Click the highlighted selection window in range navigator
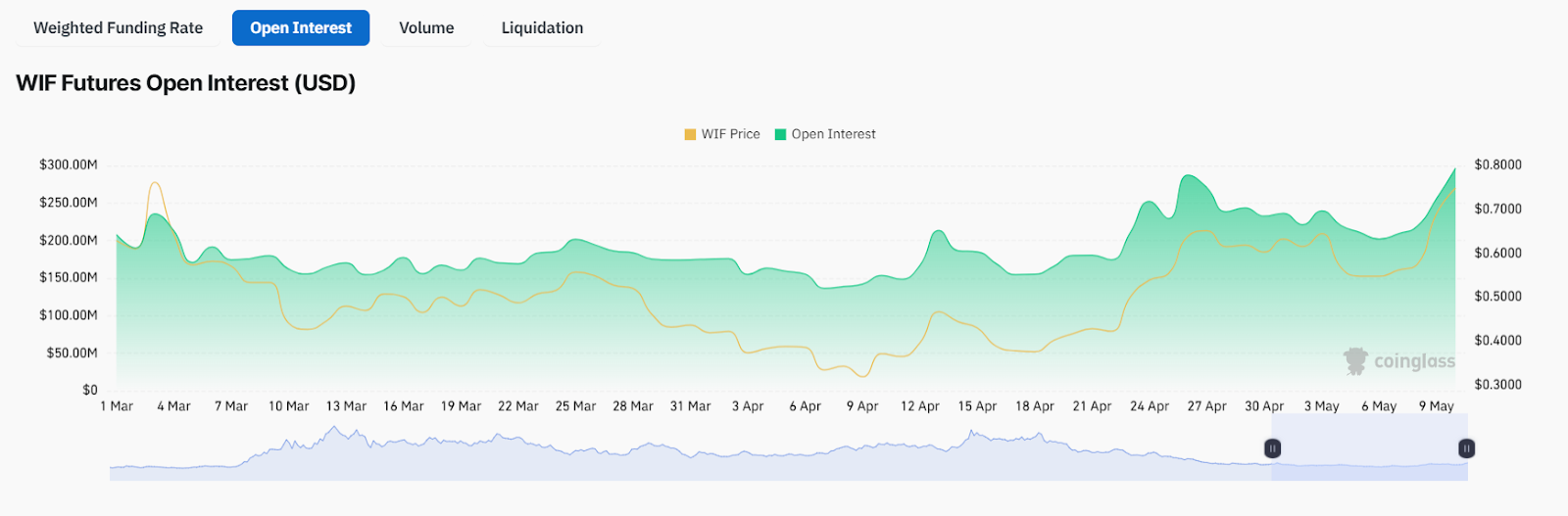The width and height of the screenshot is (1568, 516). (x=1369, y=446)
